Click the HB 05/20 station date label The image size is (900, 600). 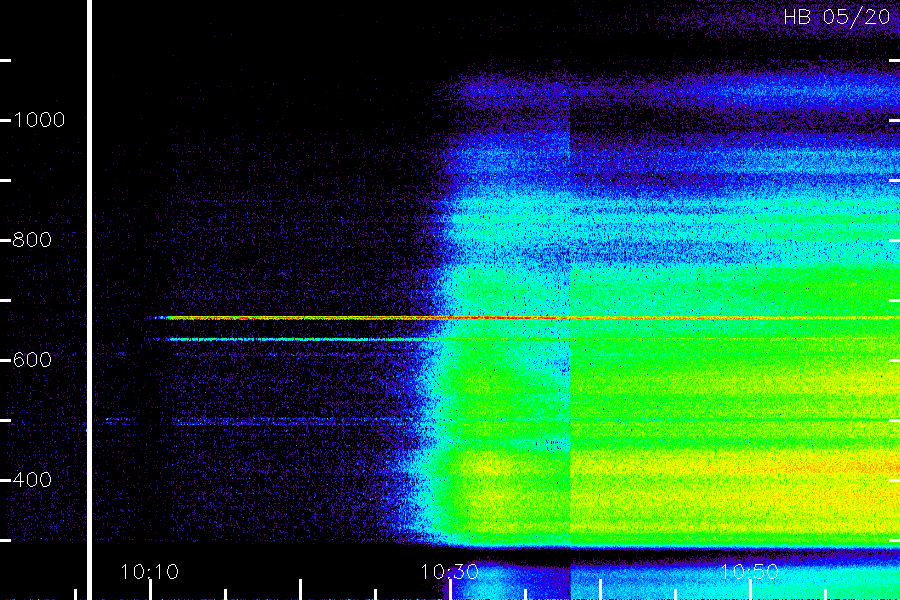[x=836, y=17]
